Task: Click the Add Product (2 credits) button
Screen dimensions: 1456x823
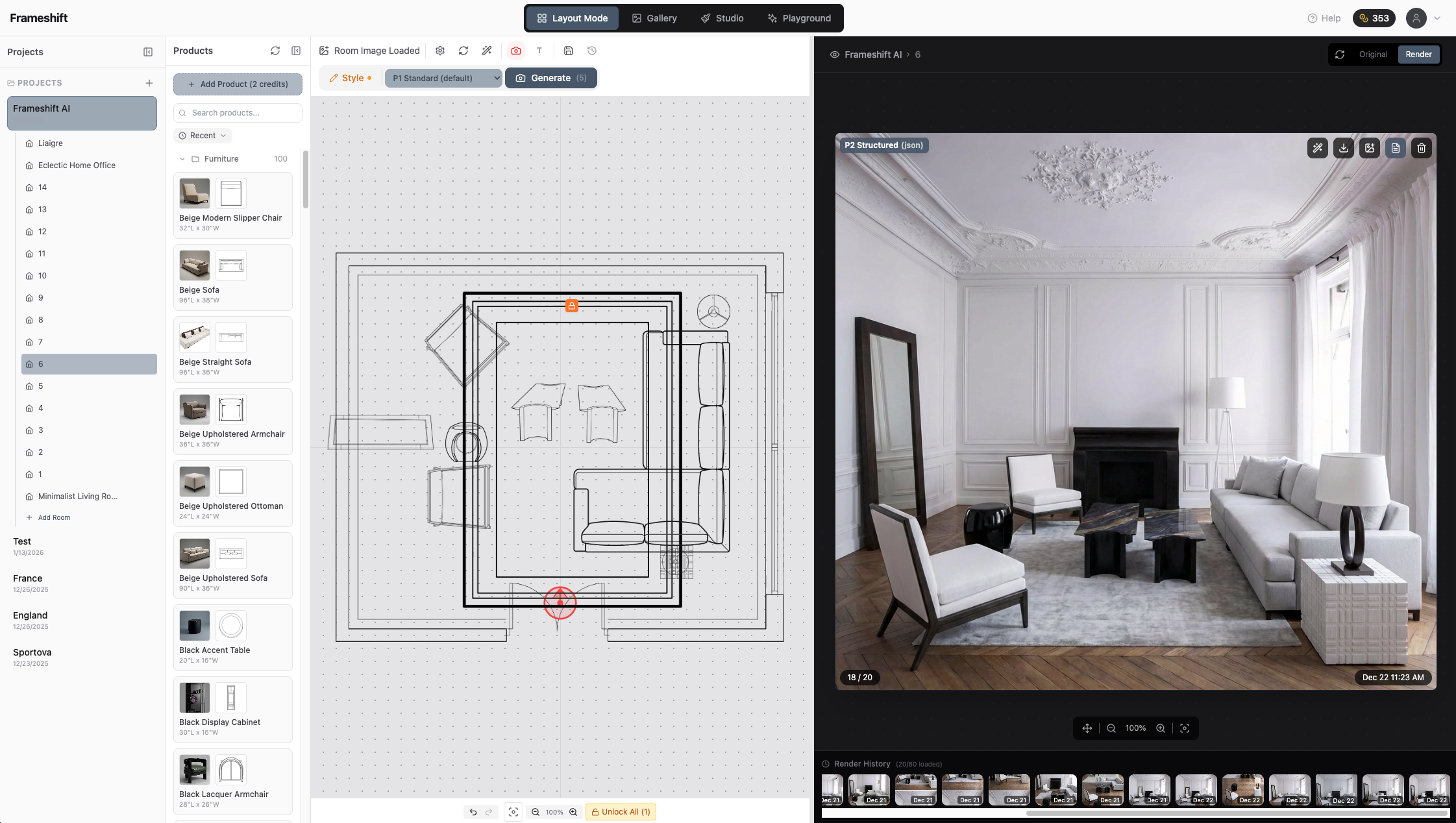Action: coord(238,84)
